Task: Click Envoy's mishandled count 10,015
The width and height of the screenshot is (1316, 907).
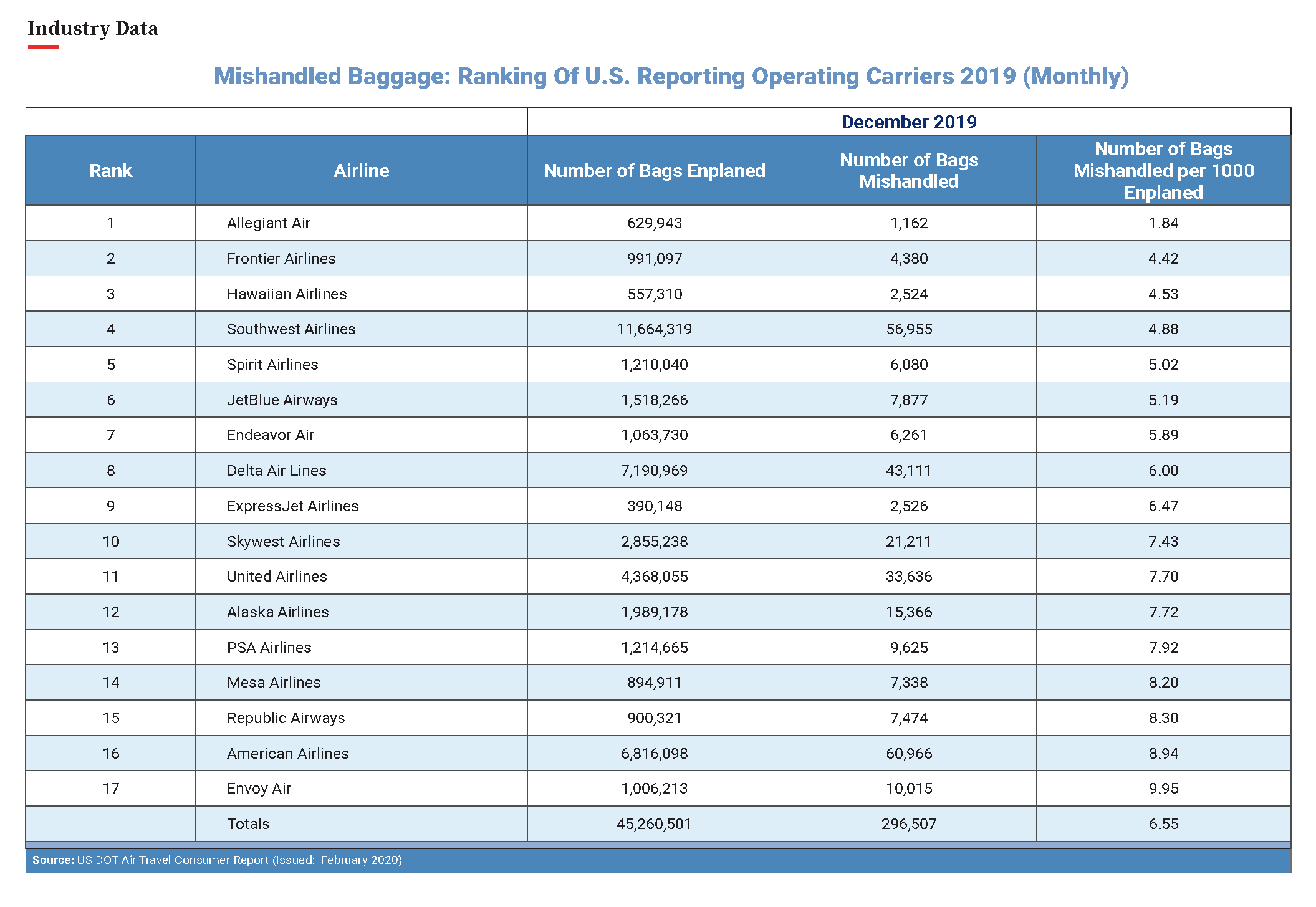Action: pyautogui.click(x=909, y=789)
